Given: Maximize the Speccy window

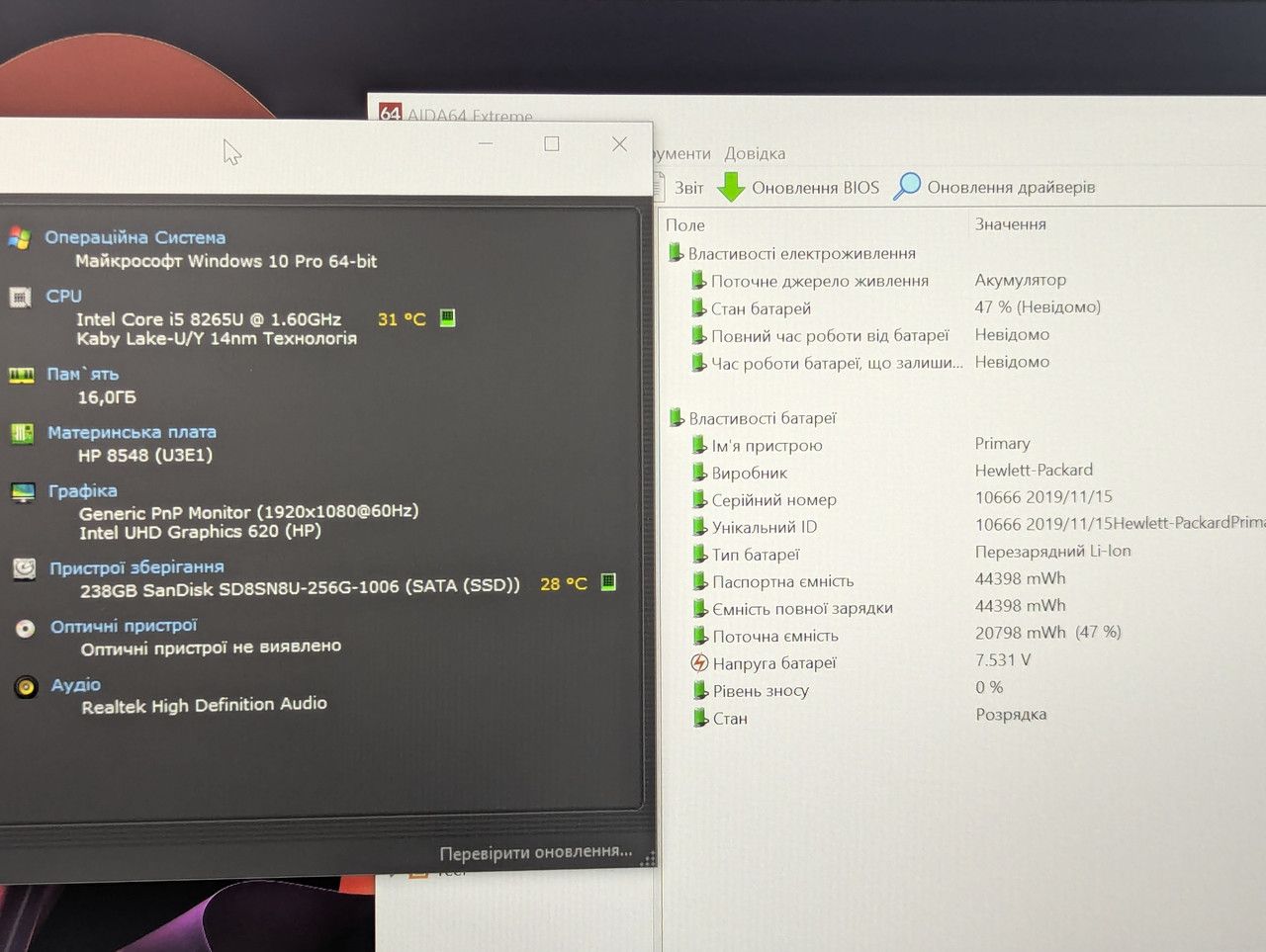Looking at the screenshot, I should coord(552,143).
